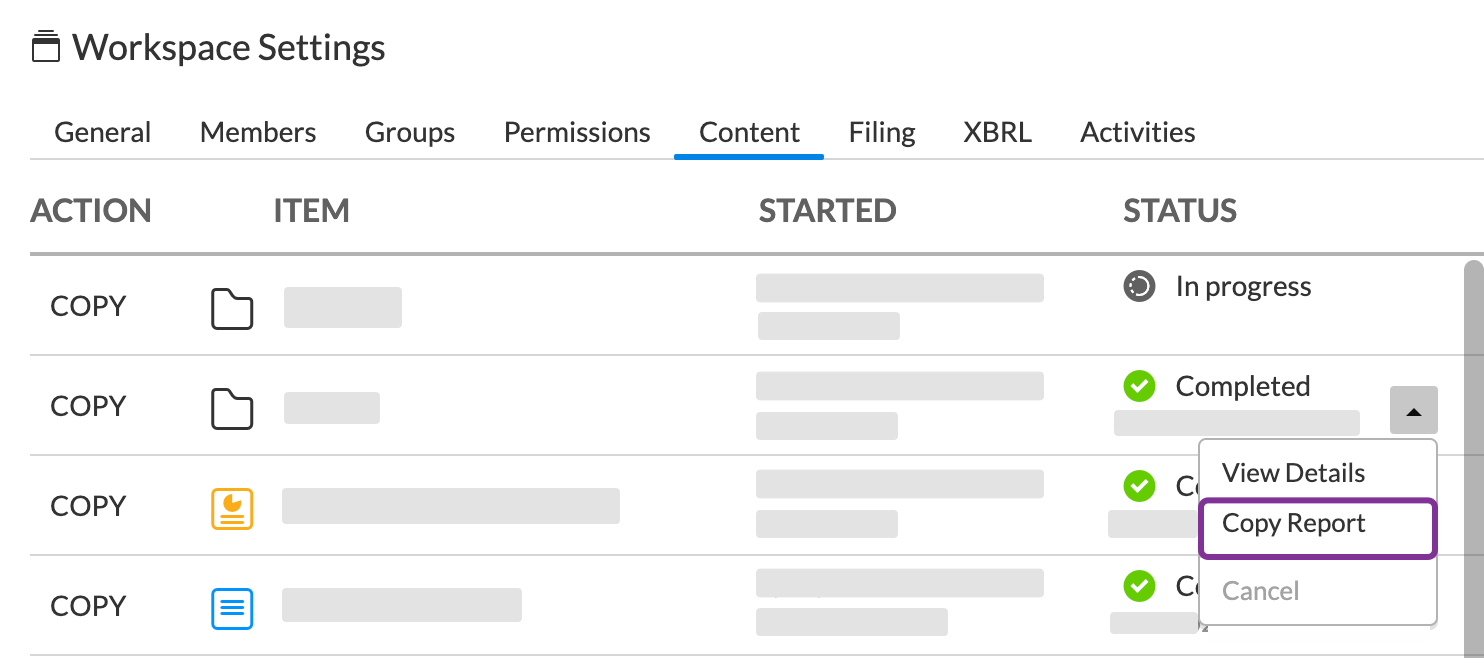Go to the Permissions tab
This screenshot has height=658, width=1484.
(x=577, y=132)
